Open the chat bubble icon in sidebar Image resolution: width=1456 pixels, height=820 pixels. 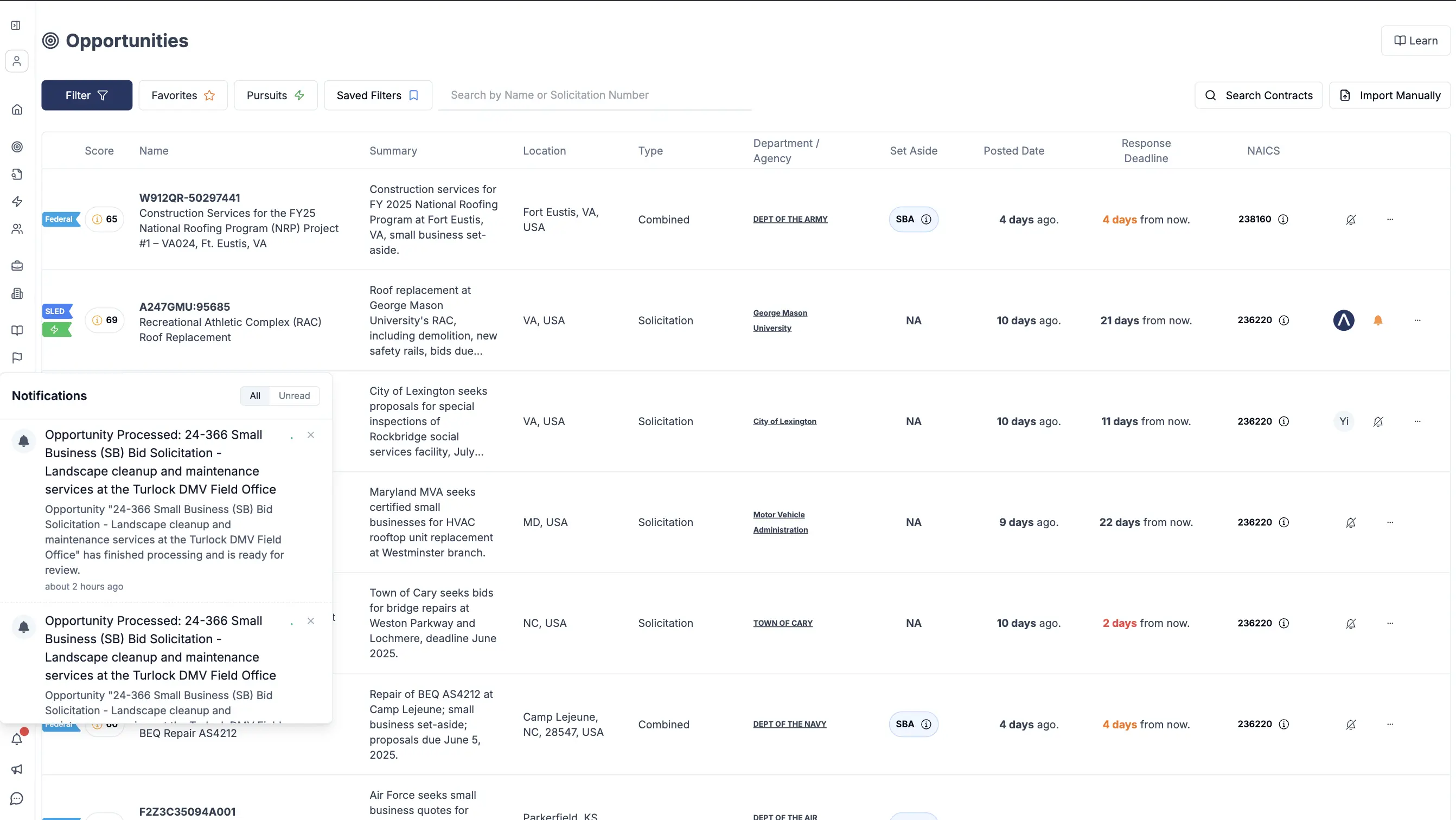[x=17, y=798]
